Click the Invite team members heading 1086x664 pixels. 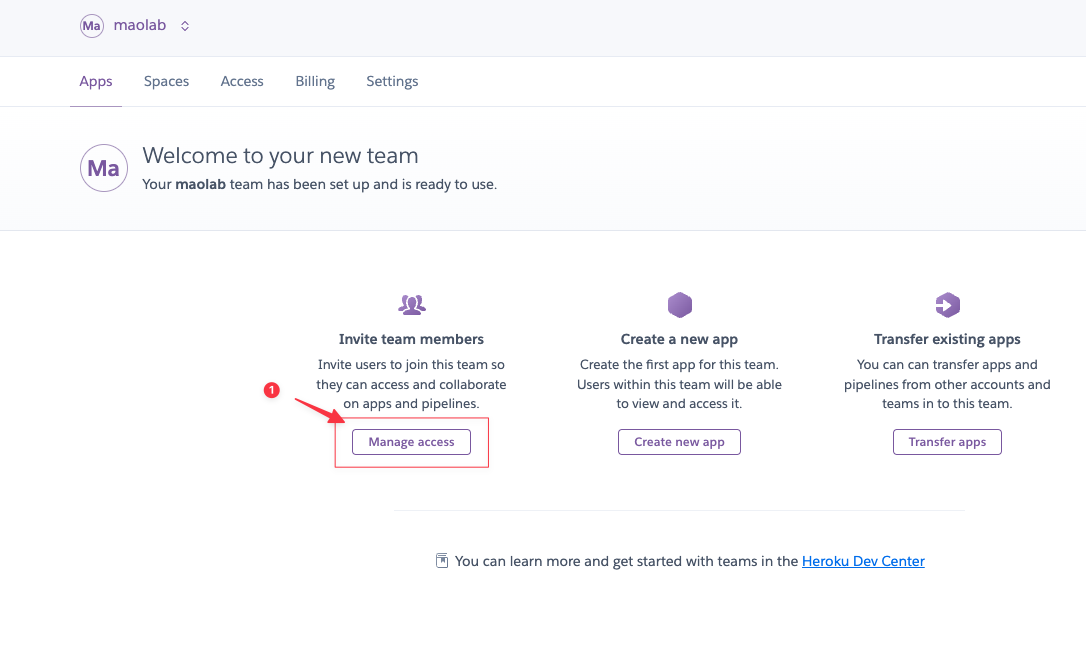(x=411, y=339)
